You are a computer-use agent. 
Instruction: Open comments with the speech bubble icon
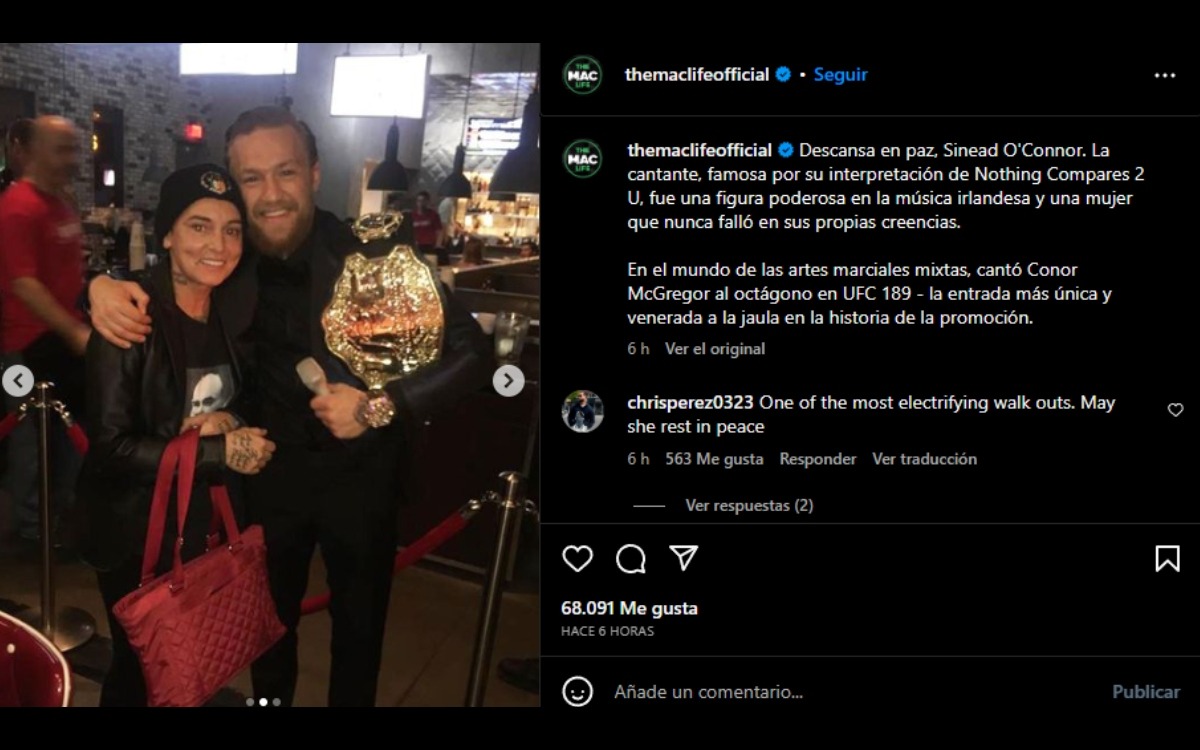(631, 558)
